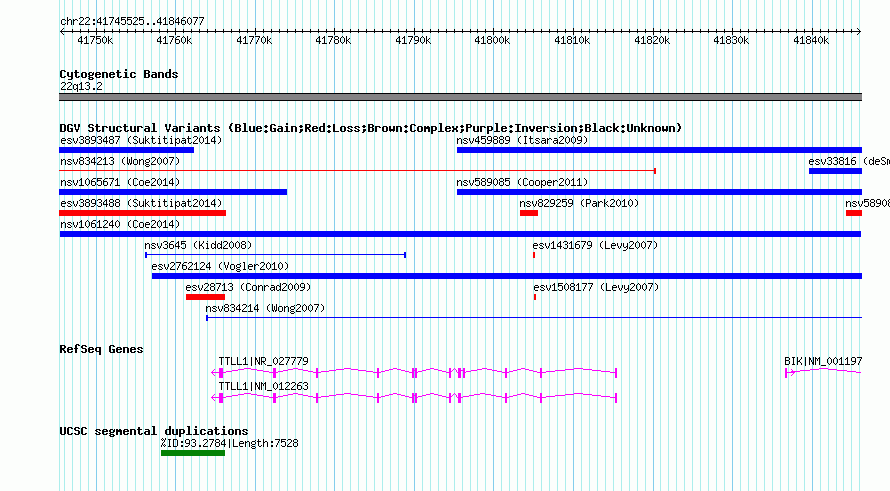890x491 pixels.
Task: Click the nsv589085 (Cooper2011) label
Action: [522, 182]
